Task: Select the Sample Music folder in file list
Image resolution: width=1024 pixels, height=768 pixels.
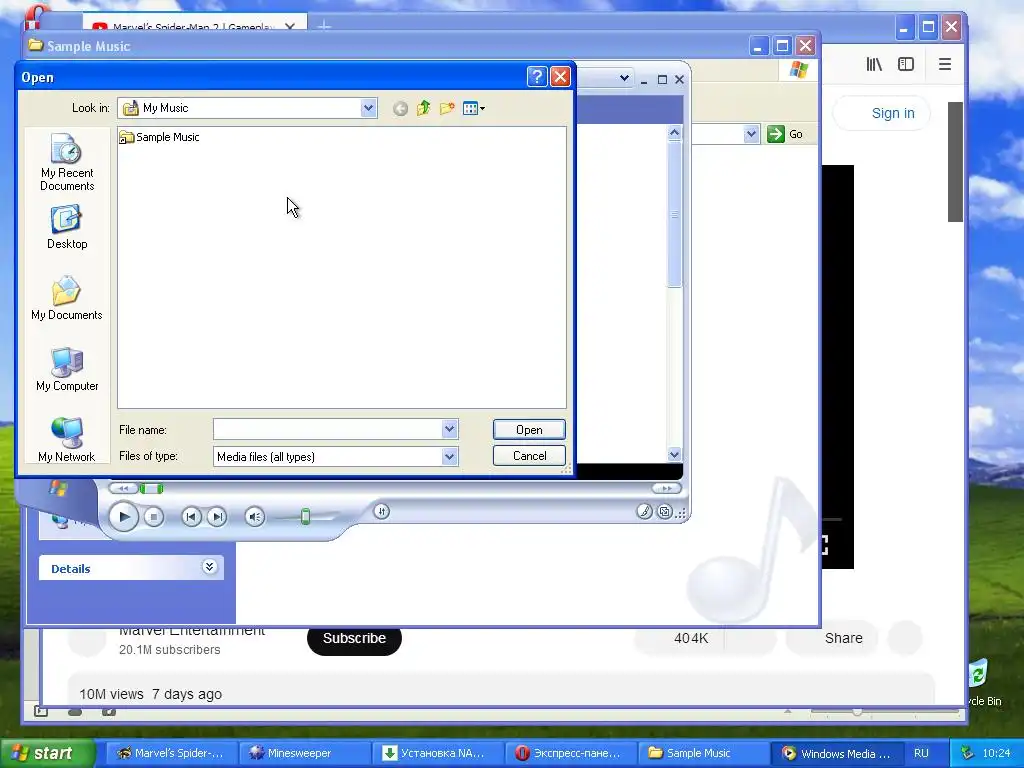Action: point(160,137)
